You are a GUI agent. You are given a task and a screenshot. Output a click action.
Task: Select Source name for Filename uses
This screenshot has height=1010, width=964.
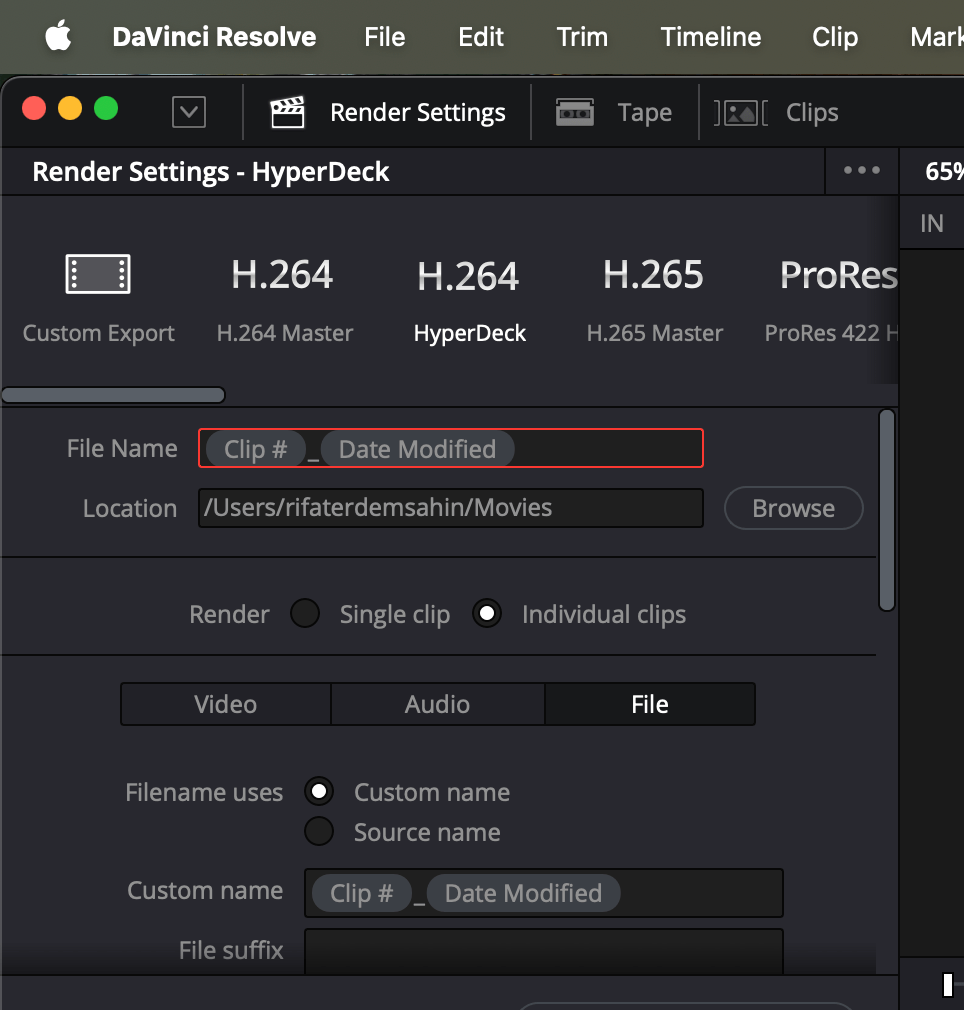(x=319, y=832)
